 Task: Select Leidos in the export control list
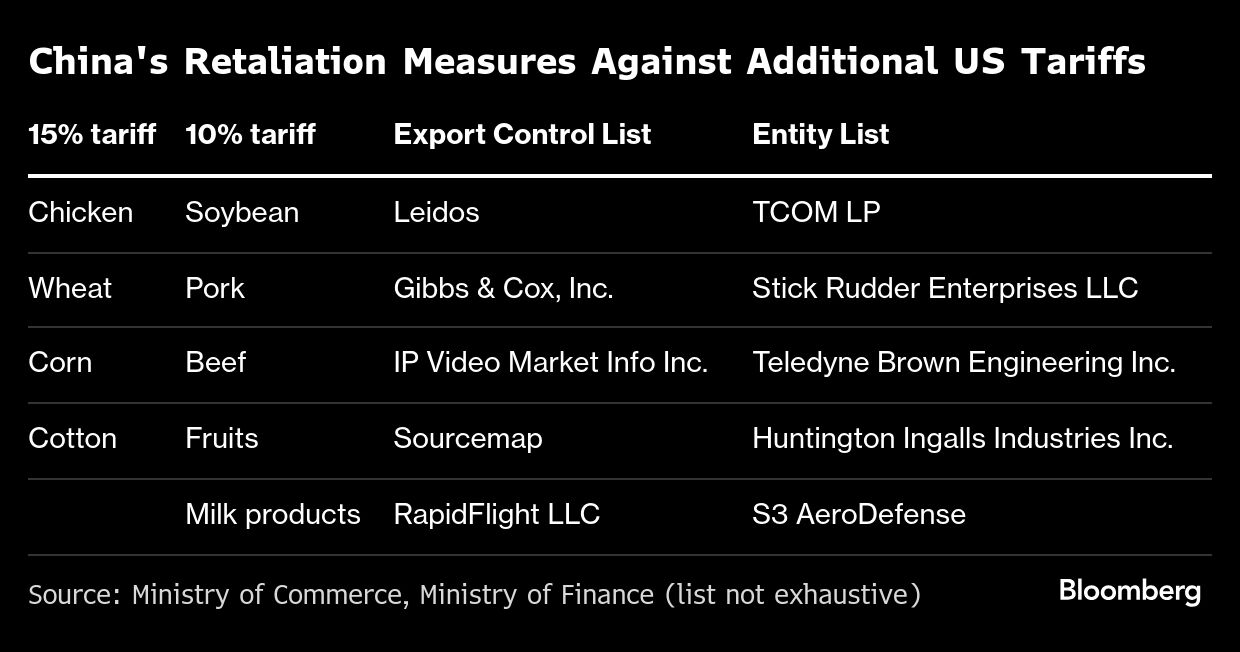click(x=436, y=212)
